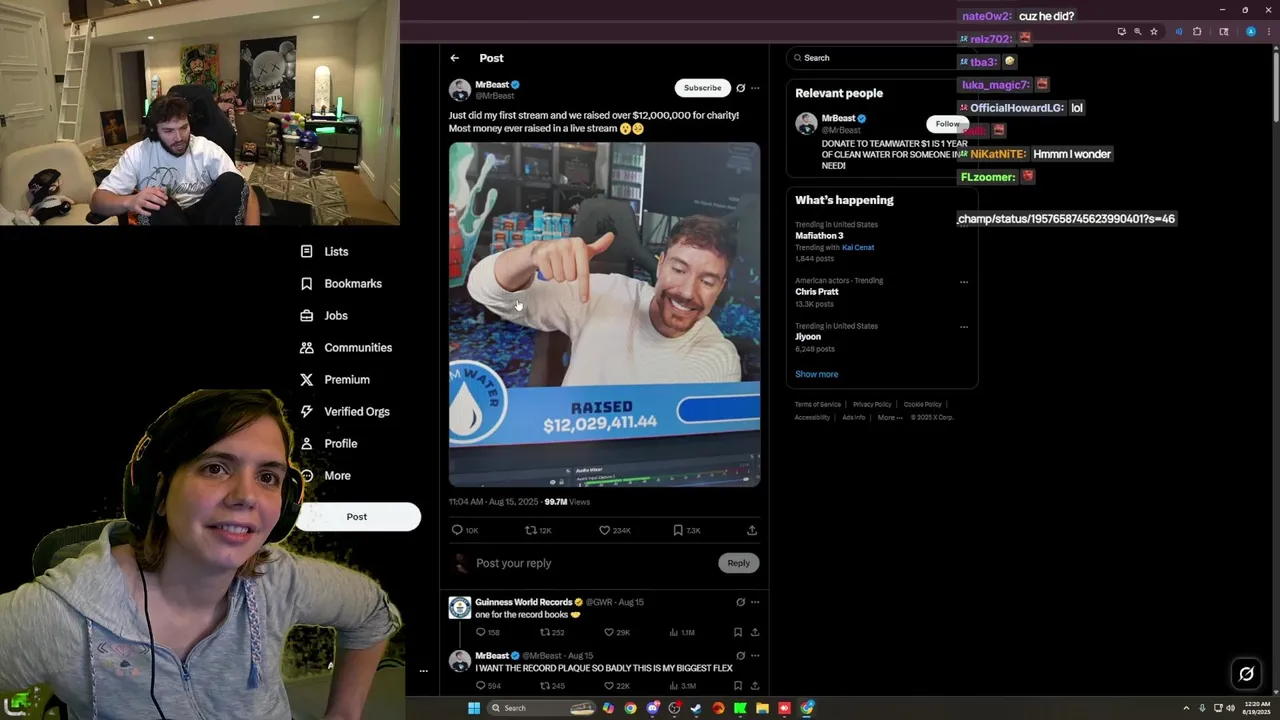Click the Grok floating button at bottom right
This screenshot has height=720, width=1280.
[1246, 674]
